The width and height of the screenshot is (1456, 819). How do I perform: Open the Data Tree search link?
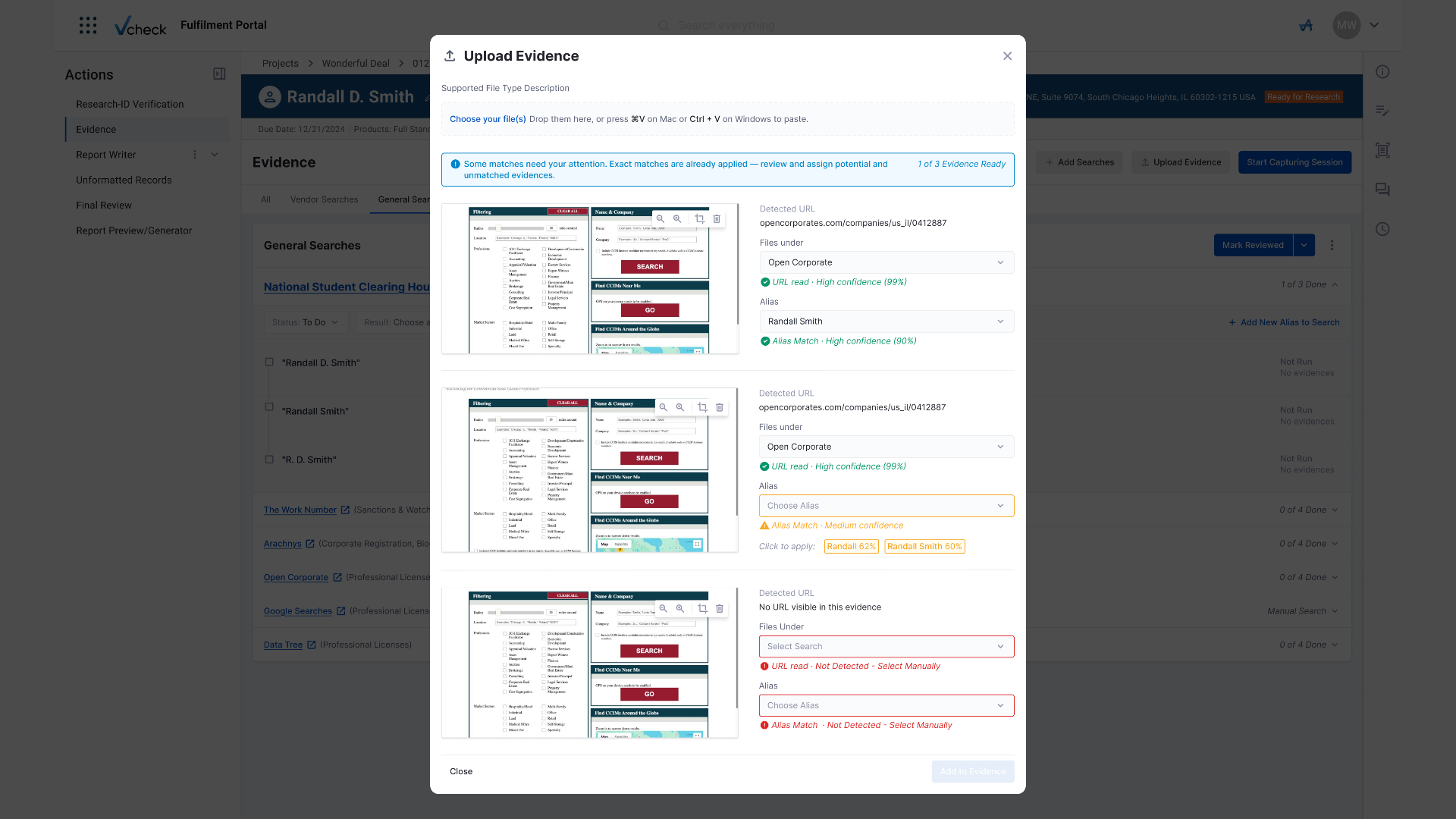pyautogui.click(x=283, y=645)
